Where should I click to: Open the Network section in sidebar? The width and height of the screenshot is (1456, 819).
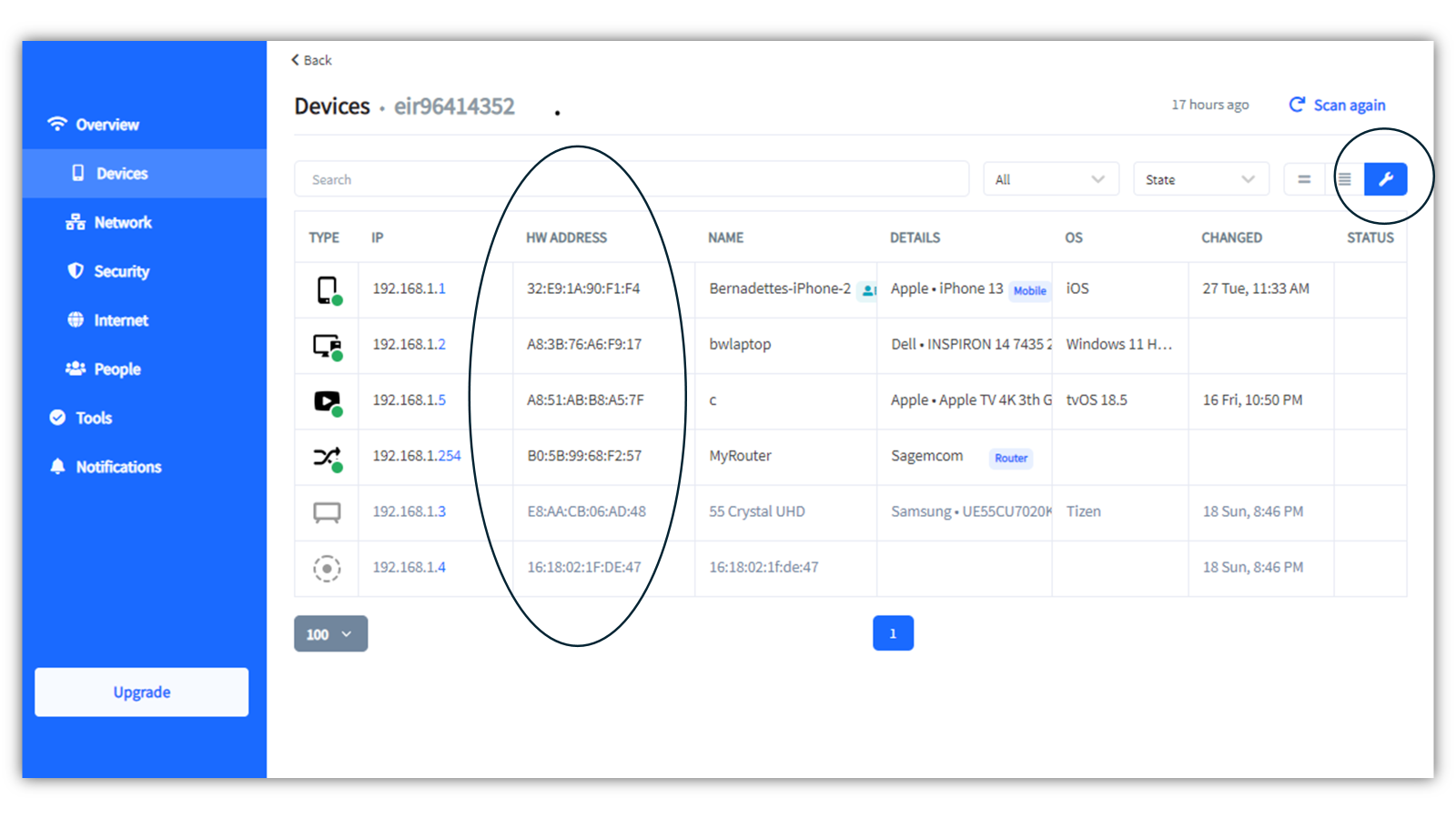[x=122, y=223]
